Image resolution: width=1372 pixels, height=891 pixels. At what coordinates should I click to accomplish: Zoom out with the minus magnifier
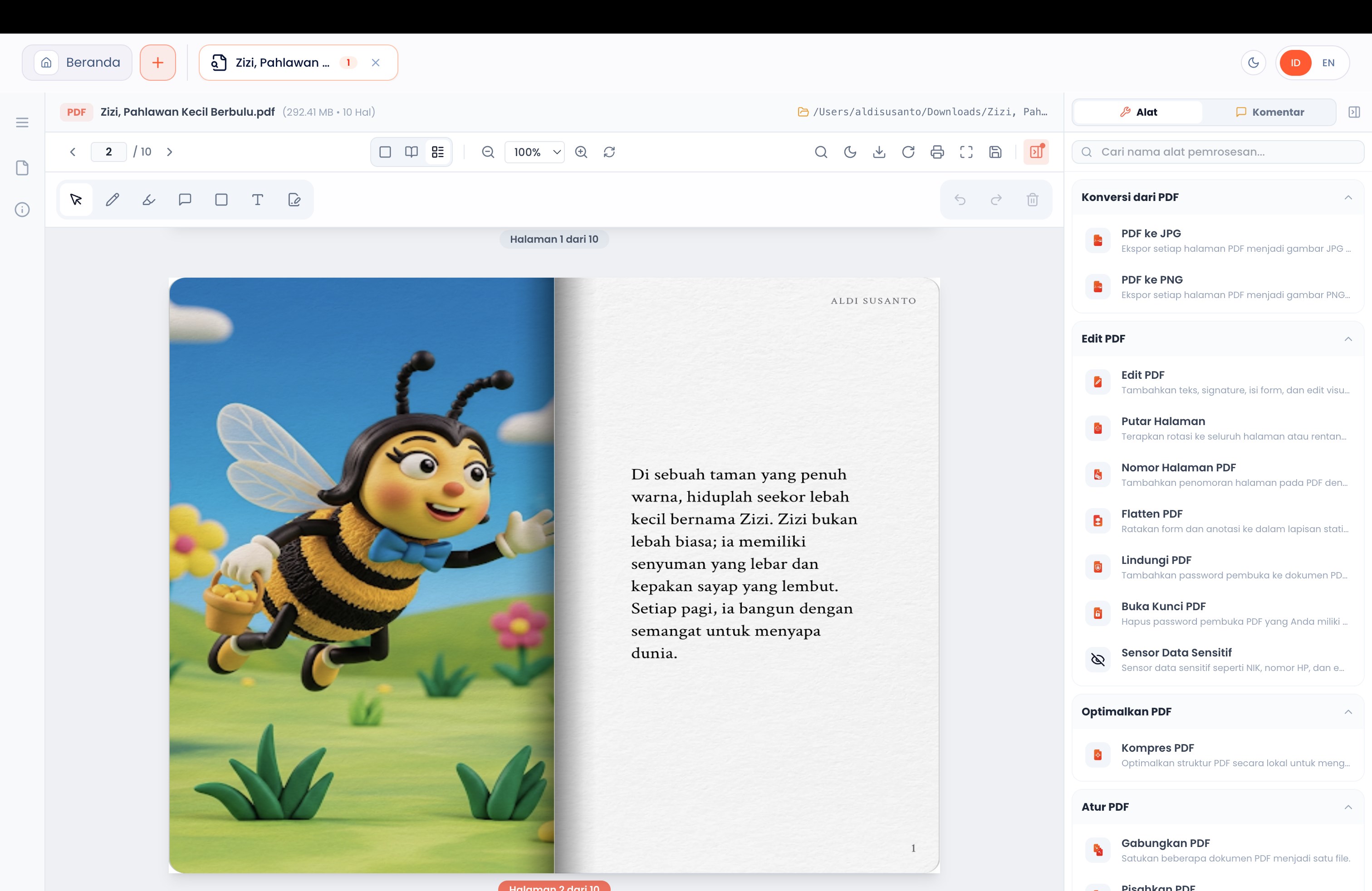tap(488, 152)
